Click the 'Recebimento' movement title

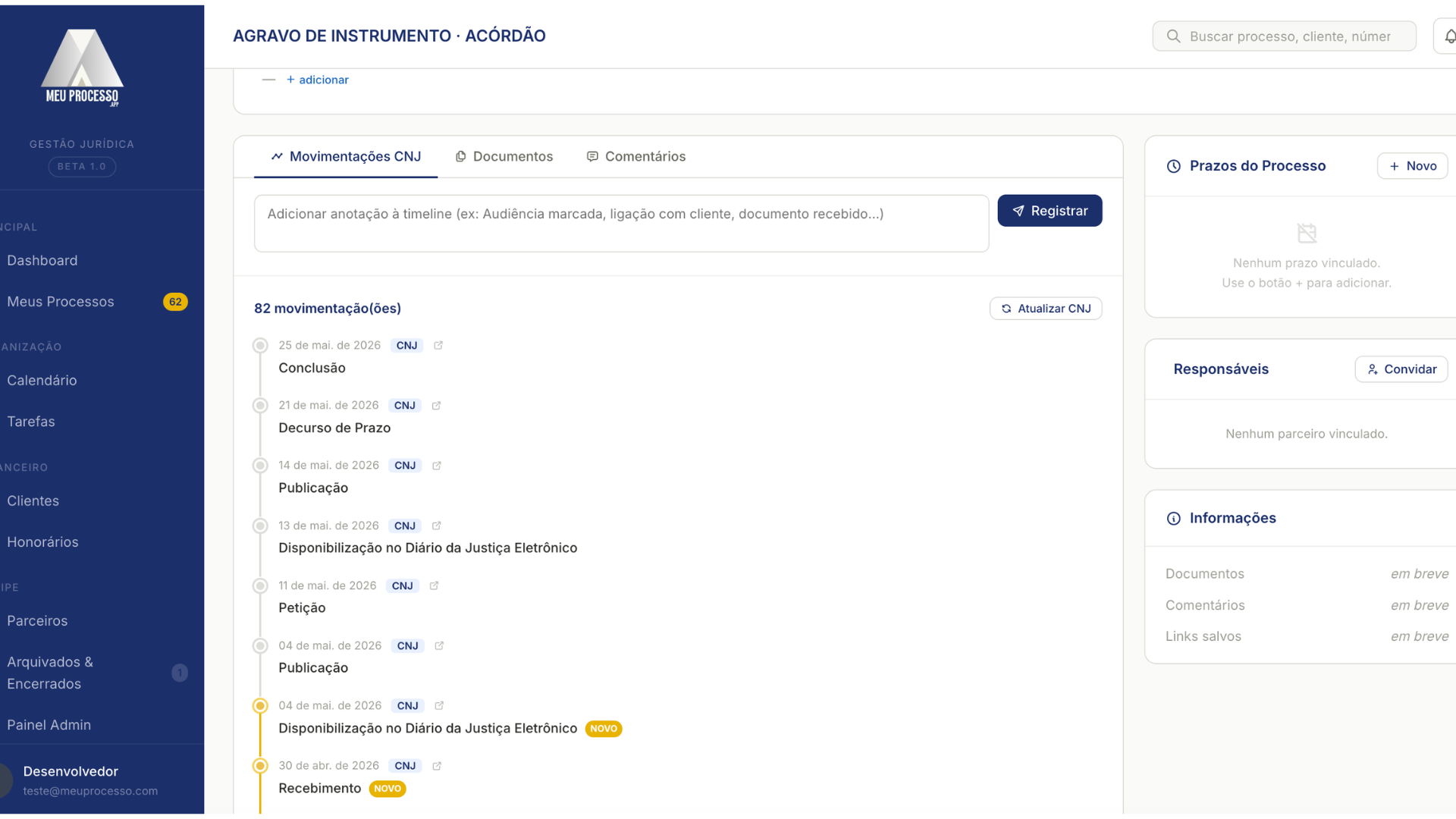tap(319, 789)
